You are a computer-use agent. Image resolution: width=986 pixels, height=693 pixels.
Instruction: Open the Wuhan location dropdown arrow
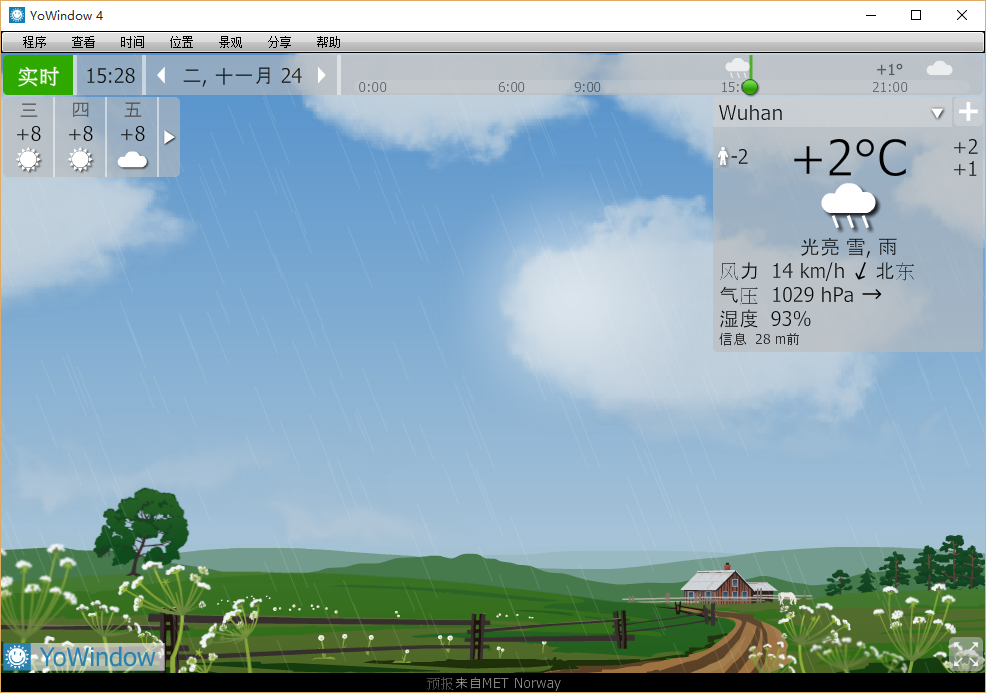pos(937,113)
